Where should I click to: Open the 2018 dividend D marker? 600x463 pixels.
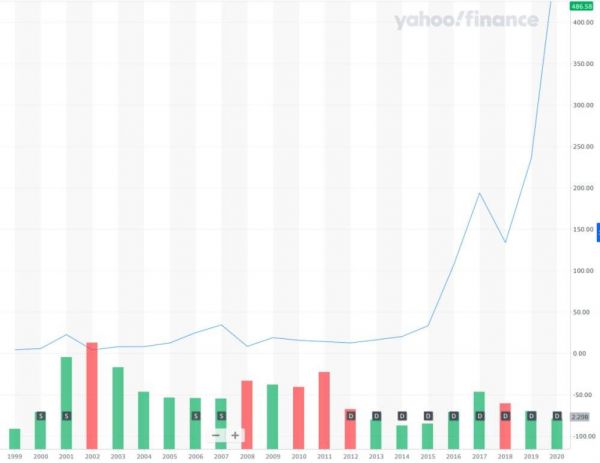click(x=505, y=415)
